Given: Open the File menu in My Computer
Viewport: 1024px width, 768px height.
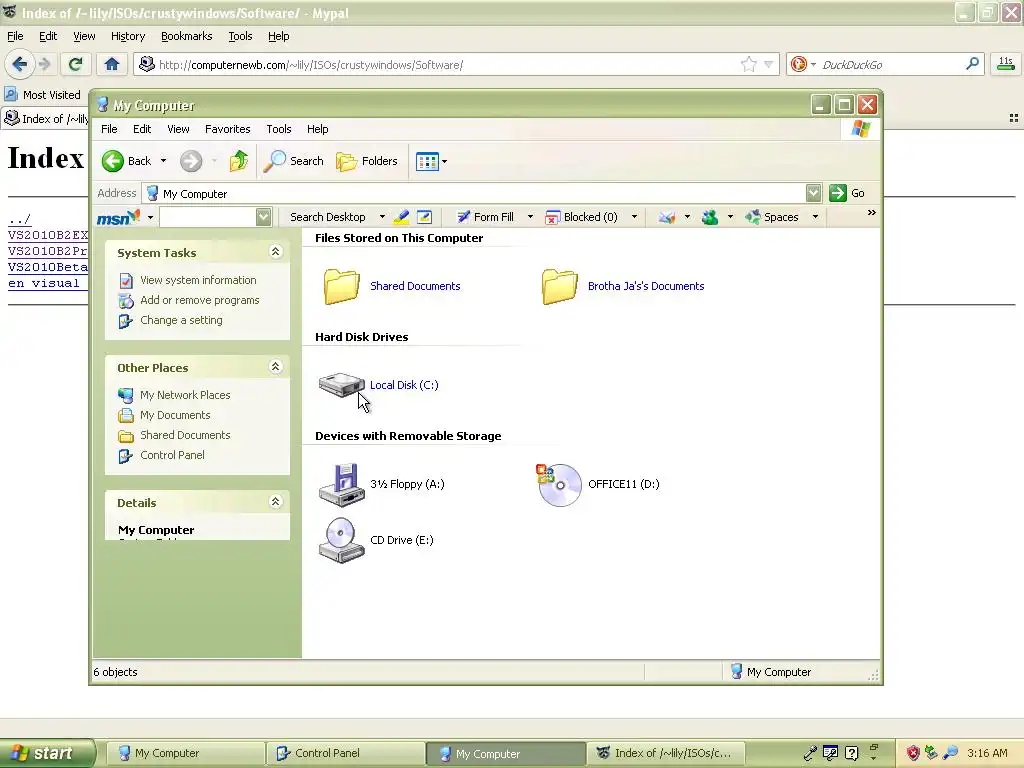Looking at the screenshot, I should (109, 129).
